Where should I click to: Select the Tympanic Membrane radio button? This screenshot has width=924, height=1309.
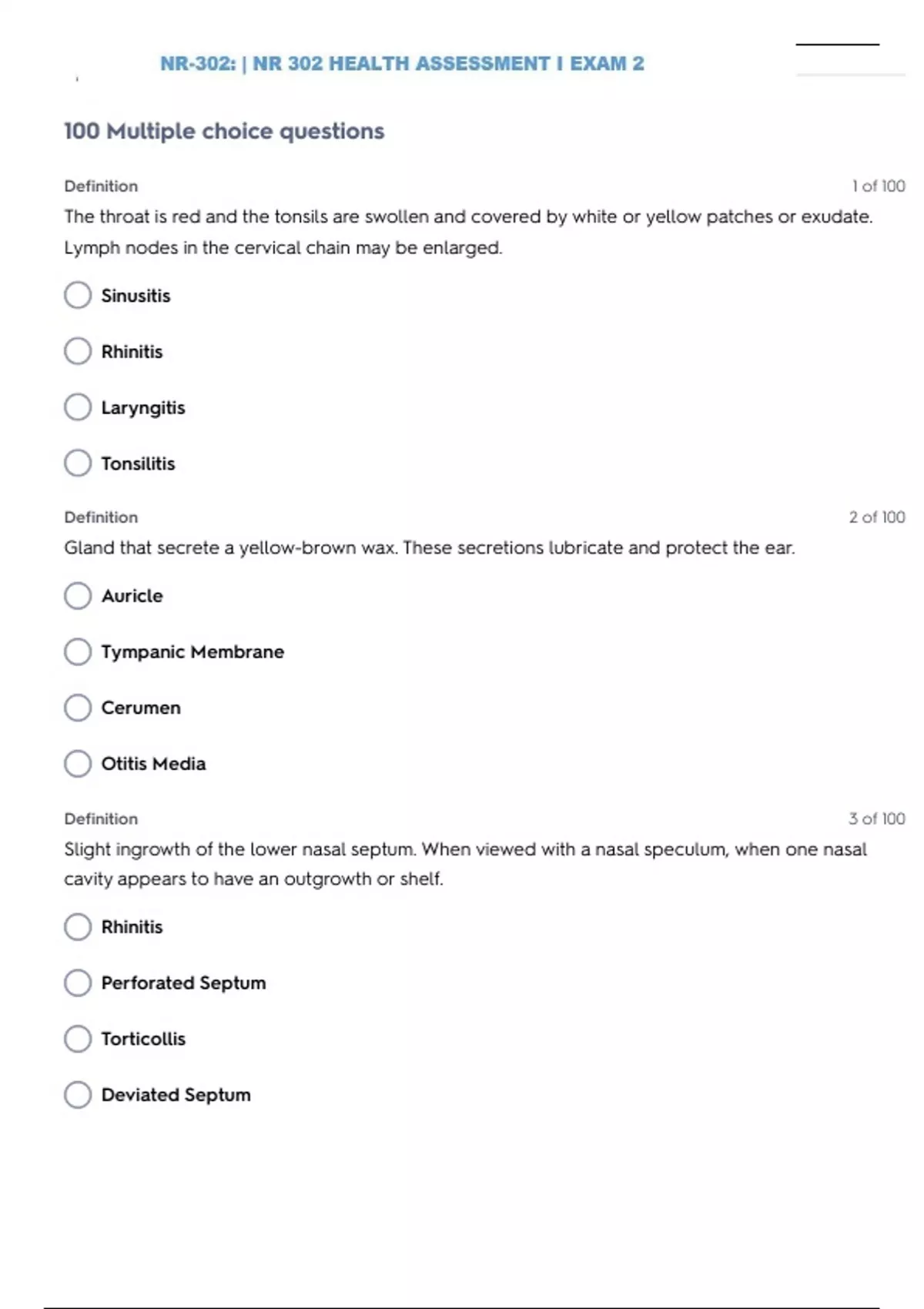(78, 651)
